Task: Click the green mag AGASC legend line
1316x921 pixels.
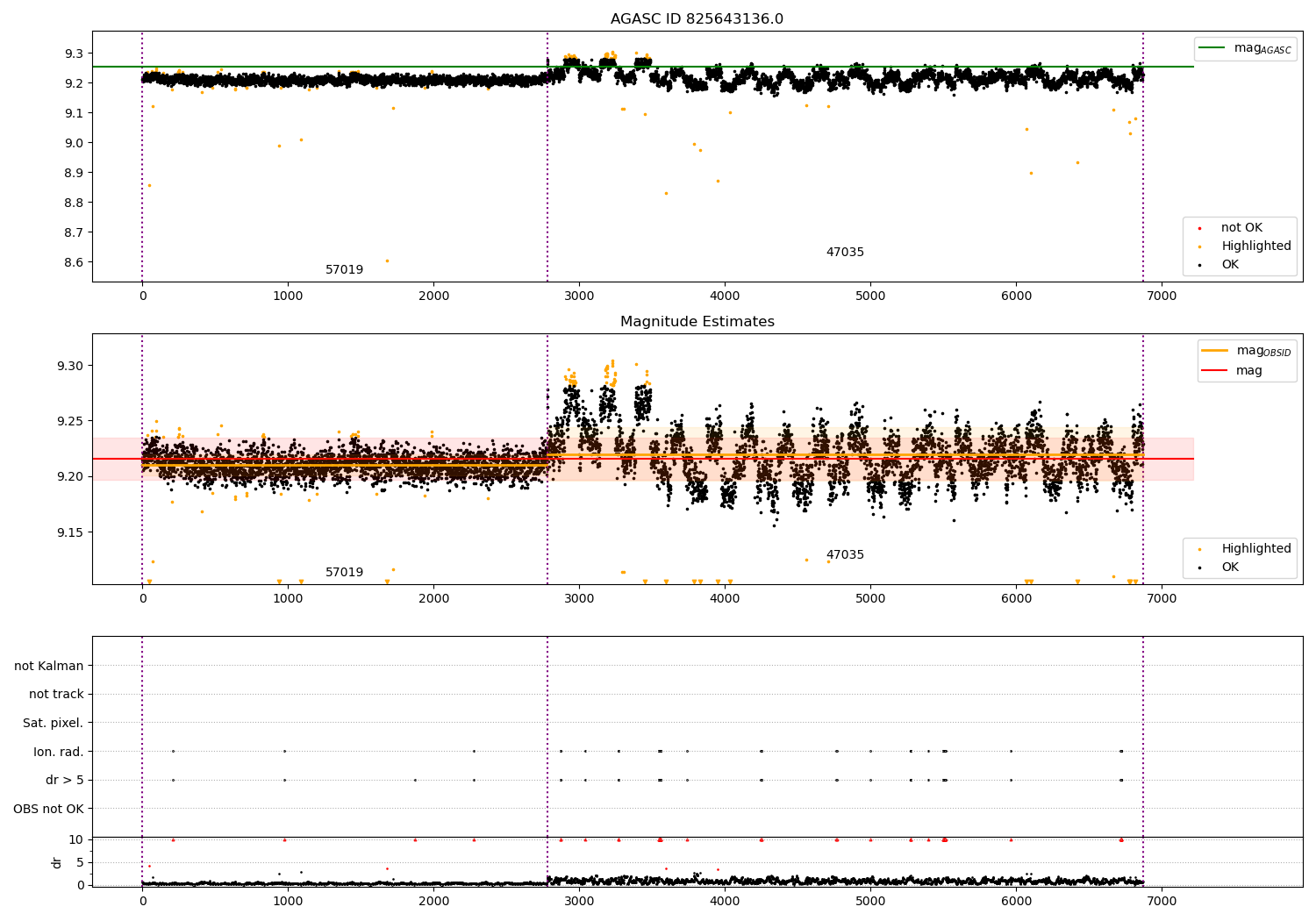Action: point(1212,48)
